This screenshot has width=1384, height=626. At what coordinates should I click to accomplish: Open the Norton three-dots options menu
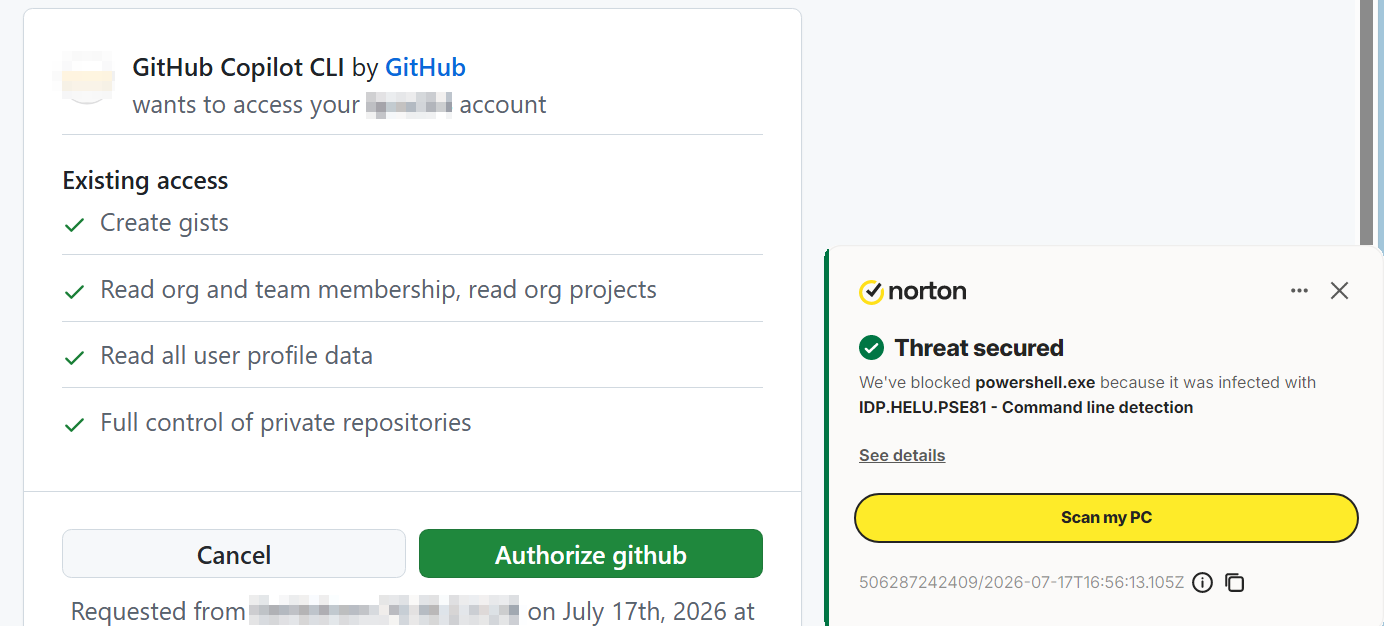tap(1299, 291)
